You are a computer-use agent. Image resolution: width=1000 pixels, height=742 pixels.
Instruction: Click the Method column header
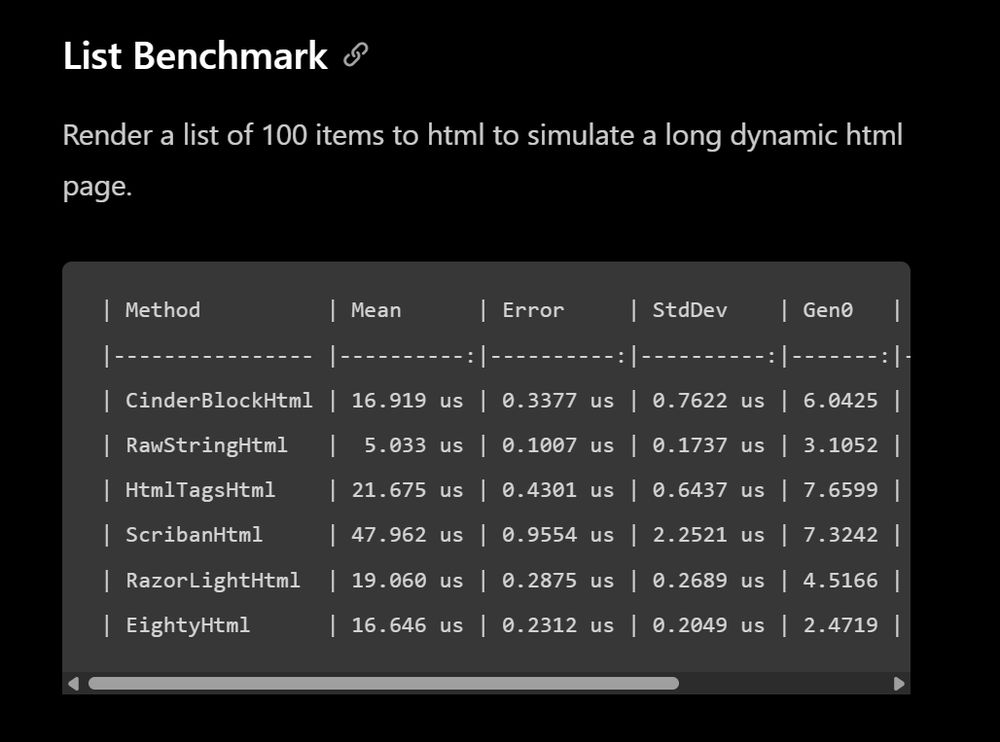click(x=163, y=310)
